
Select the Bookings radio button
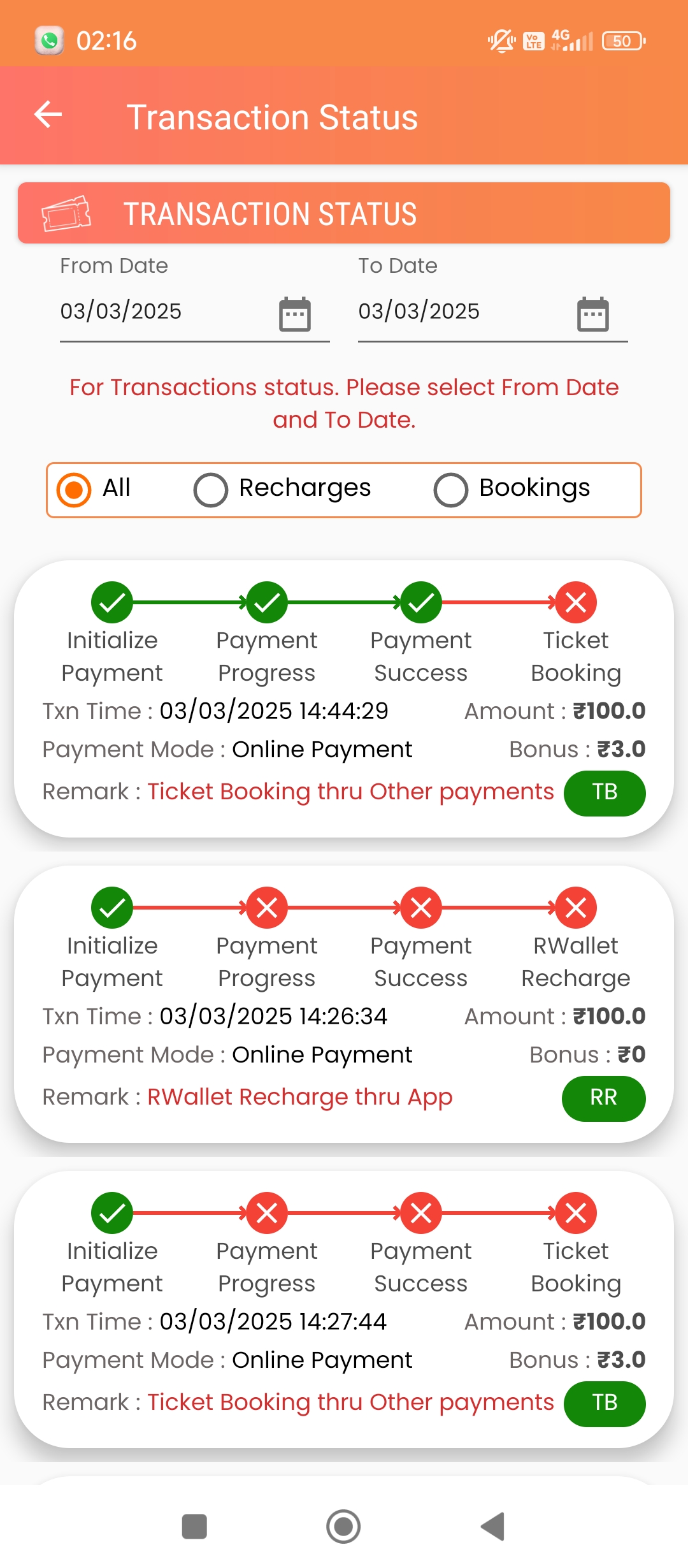450,490
